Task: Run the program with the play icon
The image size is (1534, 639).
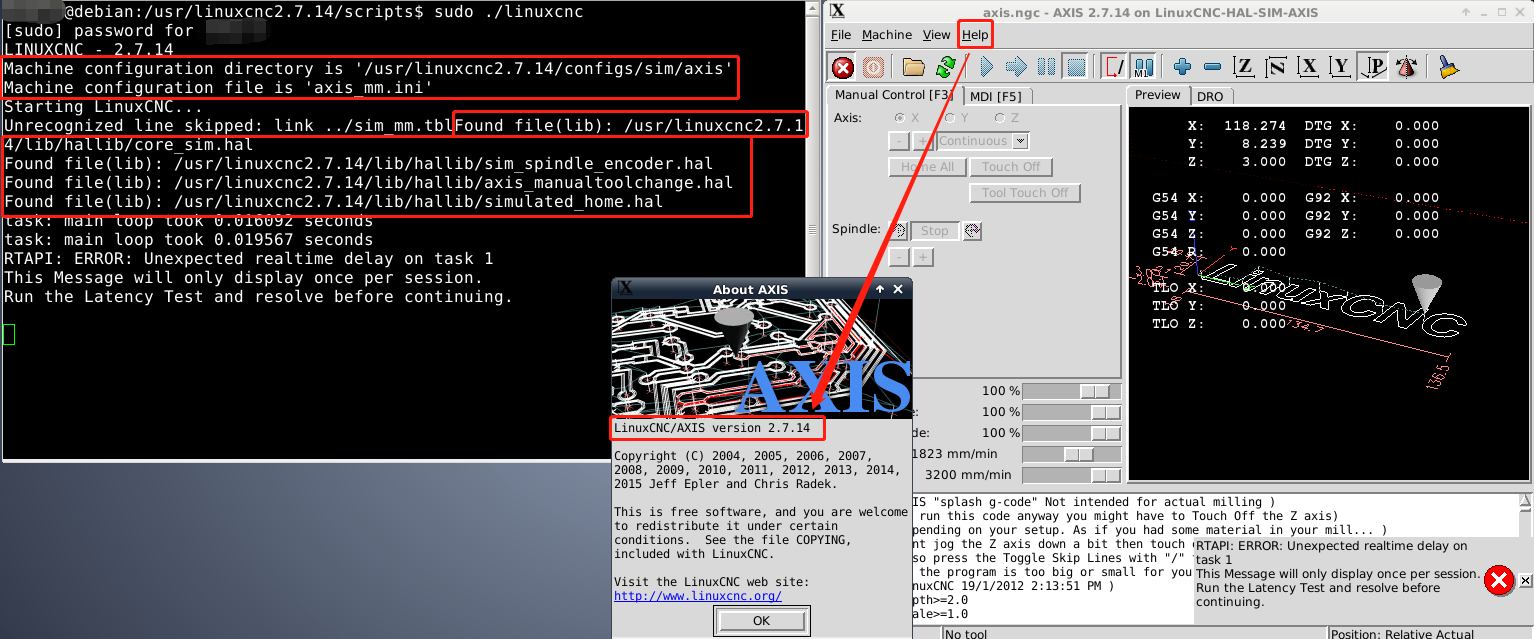Action: click(x=986, y=67)
